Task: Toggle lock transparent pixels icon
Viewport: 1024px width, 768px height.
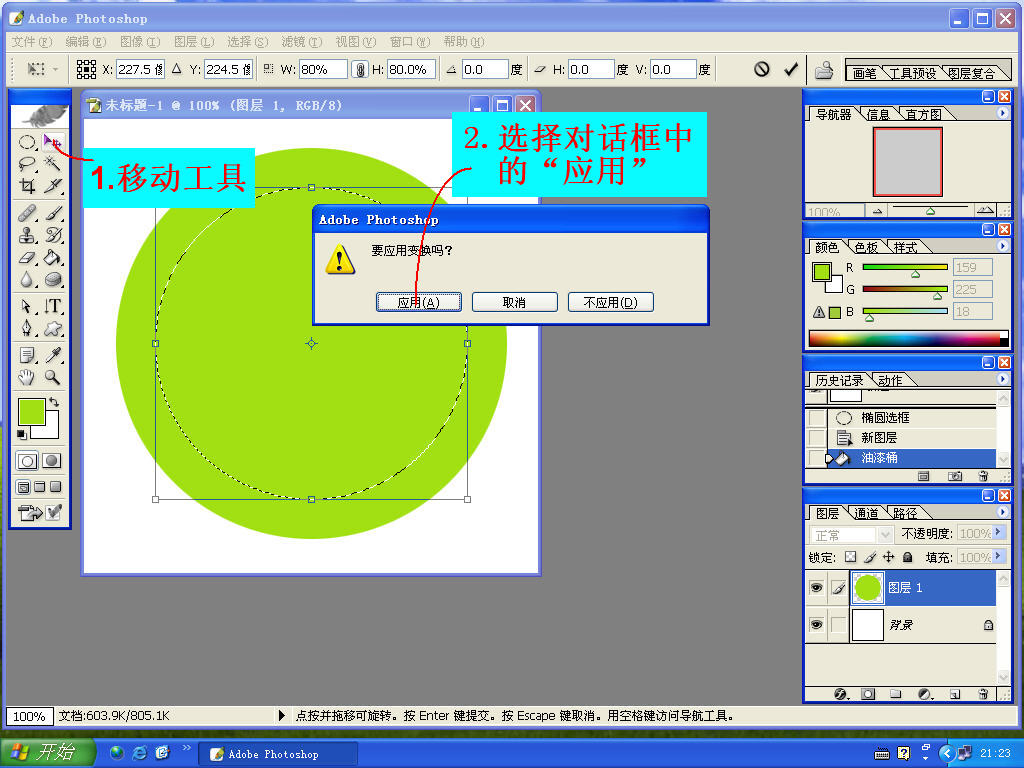Action: pyautogui.click(x=850, y=557)
